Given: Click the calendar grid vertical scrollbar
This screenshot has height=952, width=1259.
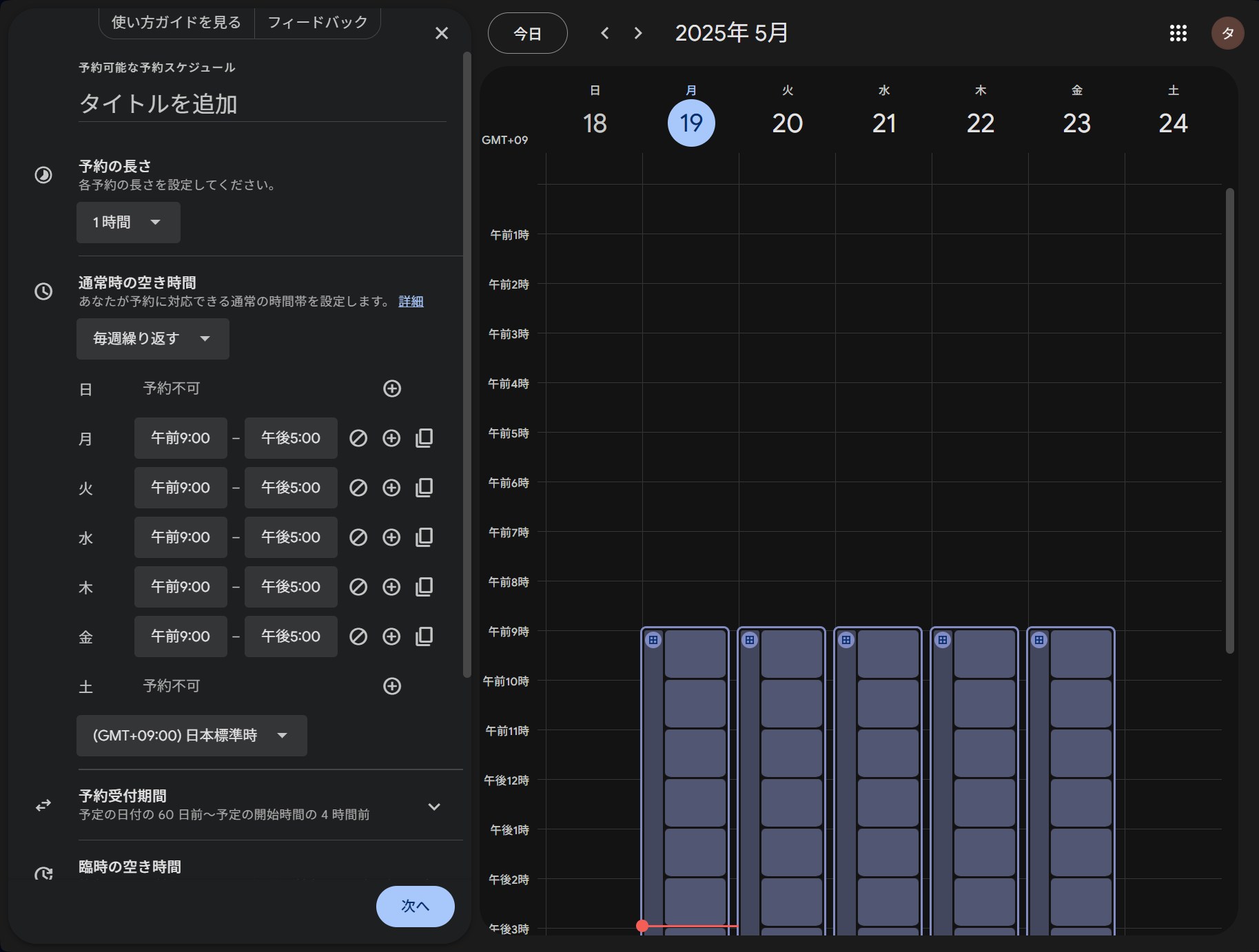Looking at the screenshot, I should (1230, 420).
